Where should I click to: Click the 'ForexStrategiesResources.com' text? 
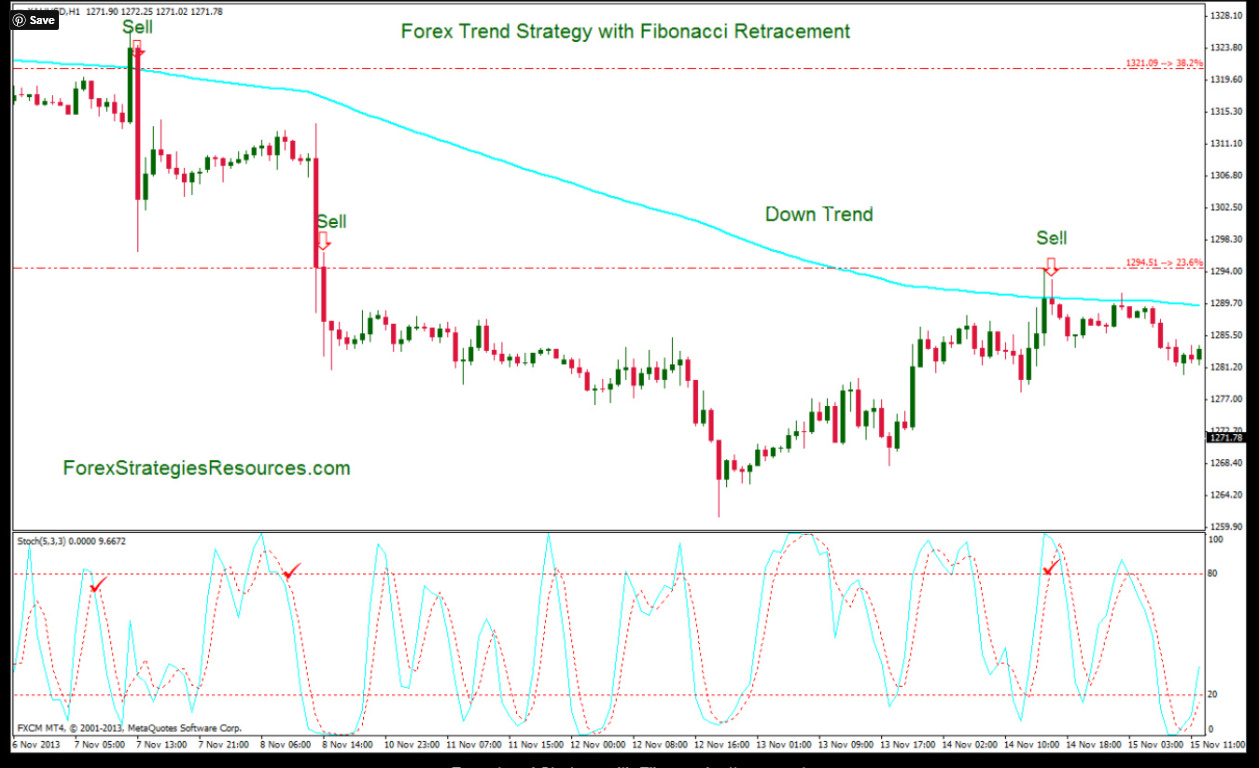[x=206, y=468]
